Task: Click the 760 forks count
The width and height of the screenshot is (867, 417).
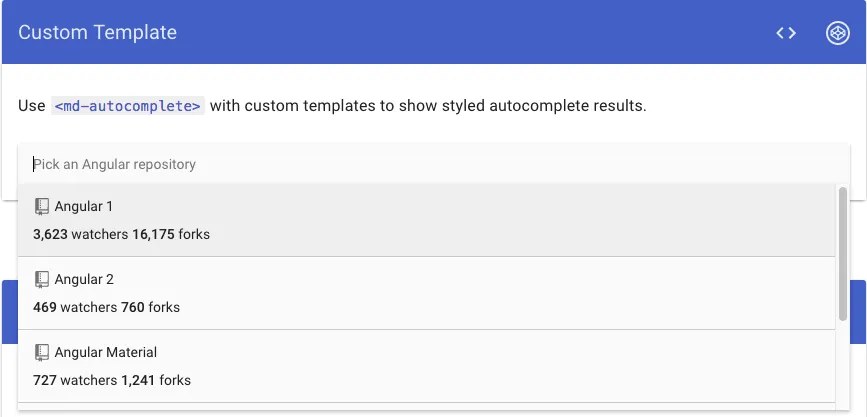Action: 133,308
